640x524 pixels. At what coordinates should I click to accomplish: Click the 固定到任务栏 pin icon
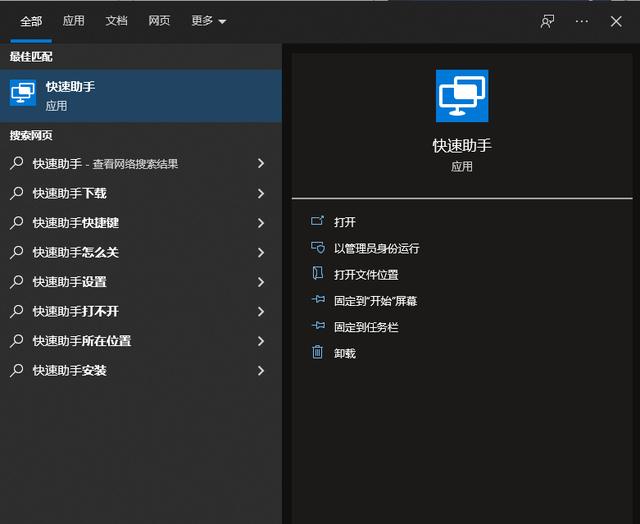[x=318, y=326]
